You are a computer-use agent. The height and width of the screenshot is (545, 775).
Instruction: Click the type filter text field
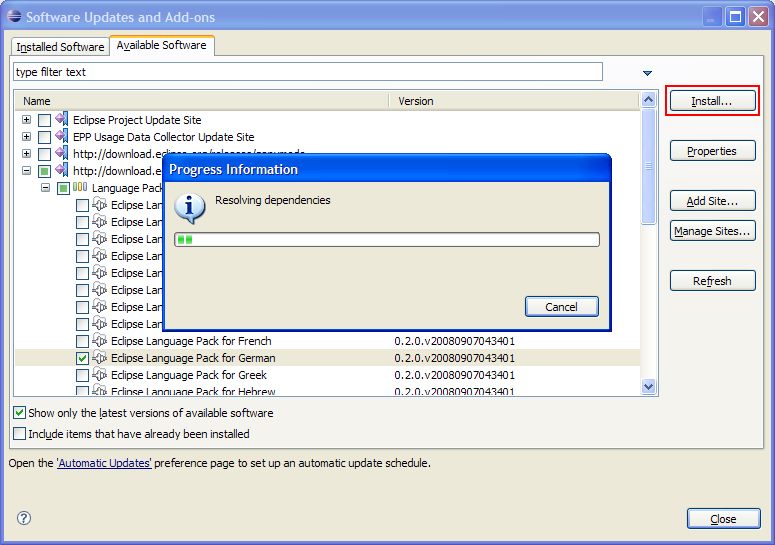click(308, 72)
